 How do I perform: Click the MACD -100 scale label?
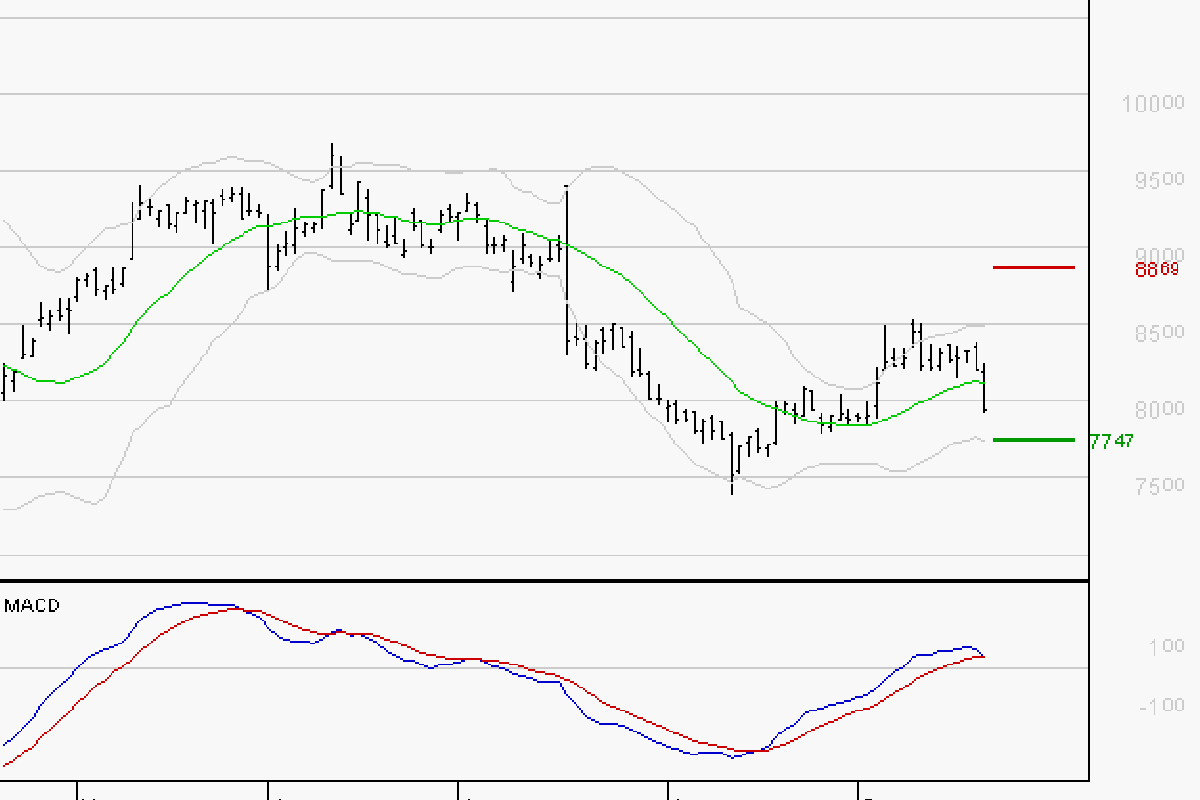1161,706
